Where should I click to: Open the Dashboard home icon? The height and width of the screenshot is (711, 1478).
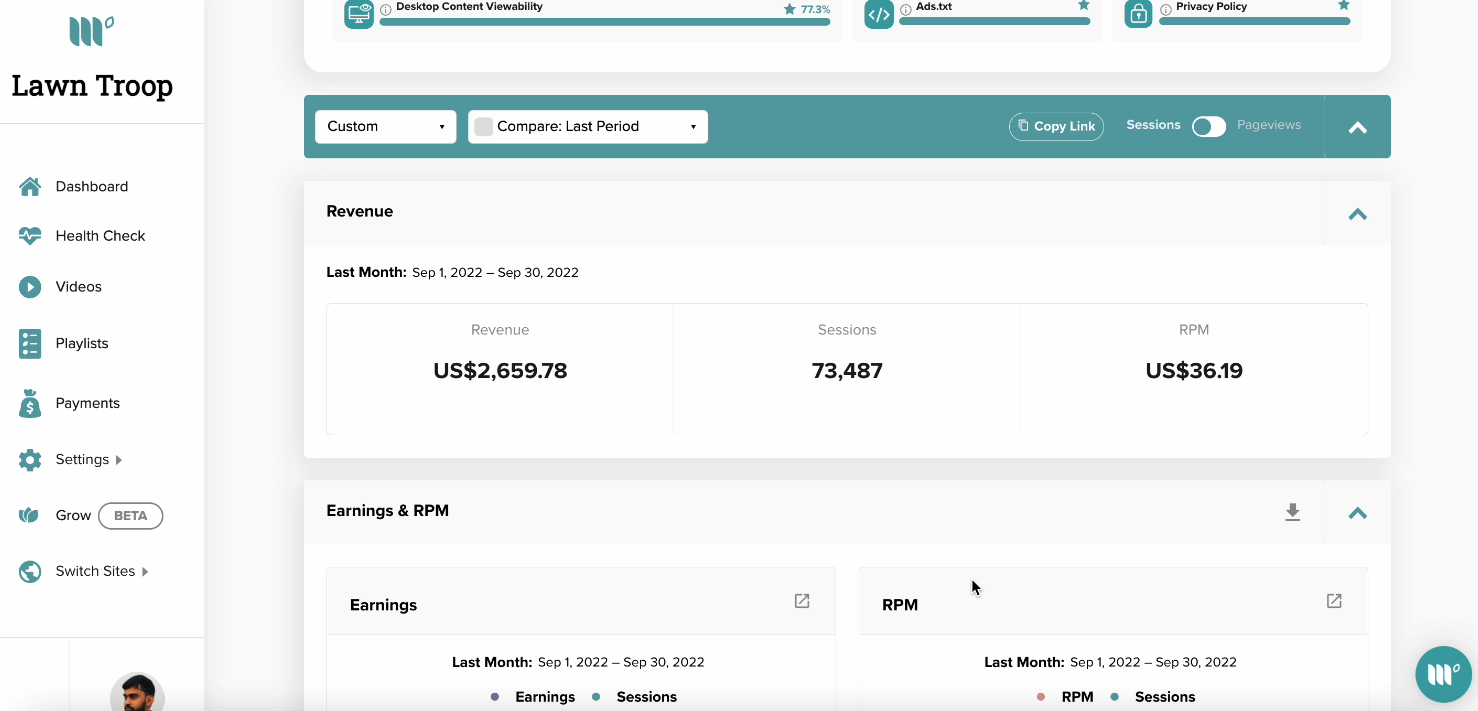(30, 187)
